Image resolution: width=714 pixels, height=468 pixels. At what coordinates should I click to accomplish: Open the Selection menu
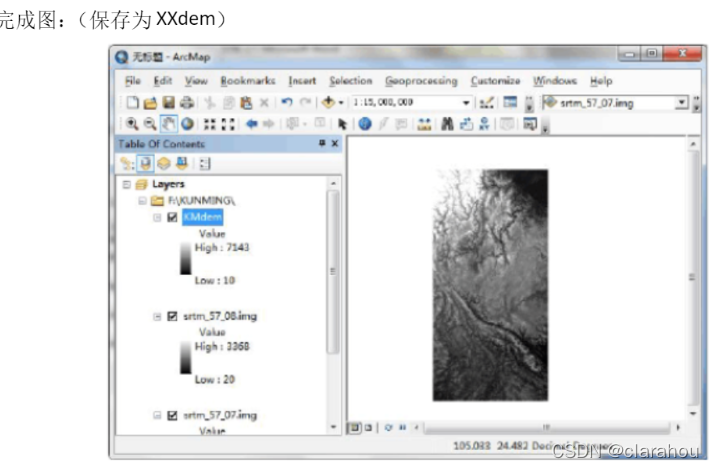pos(351,81)
